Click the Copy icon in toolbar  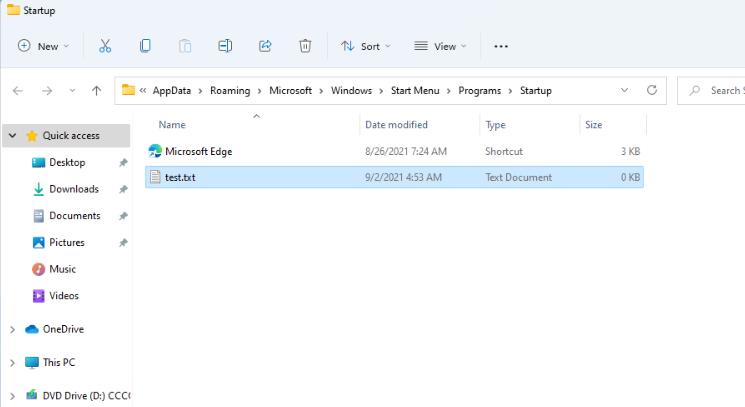click(x=145, y=46)
